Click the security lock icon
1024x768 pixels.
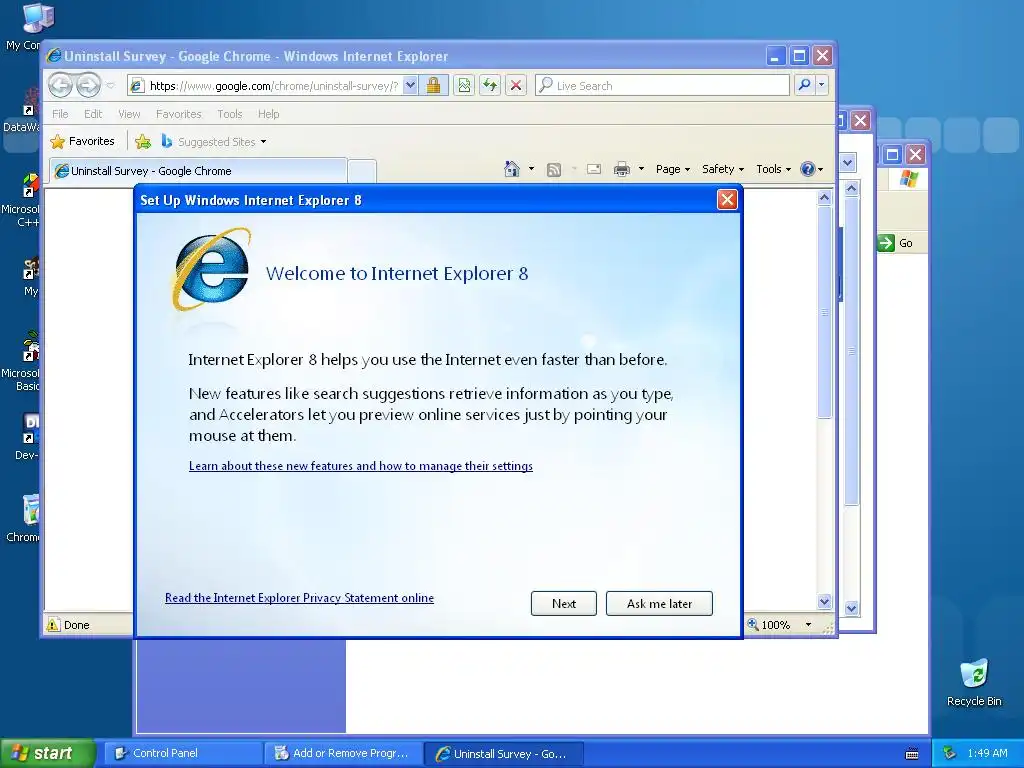point(434,86)
